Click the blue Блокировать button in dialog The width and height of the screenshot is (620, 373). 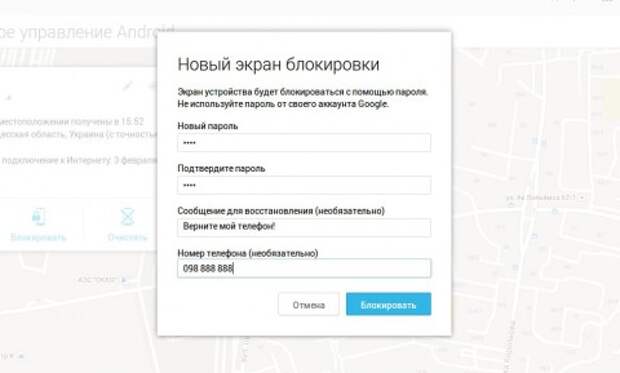coord(388,304)
